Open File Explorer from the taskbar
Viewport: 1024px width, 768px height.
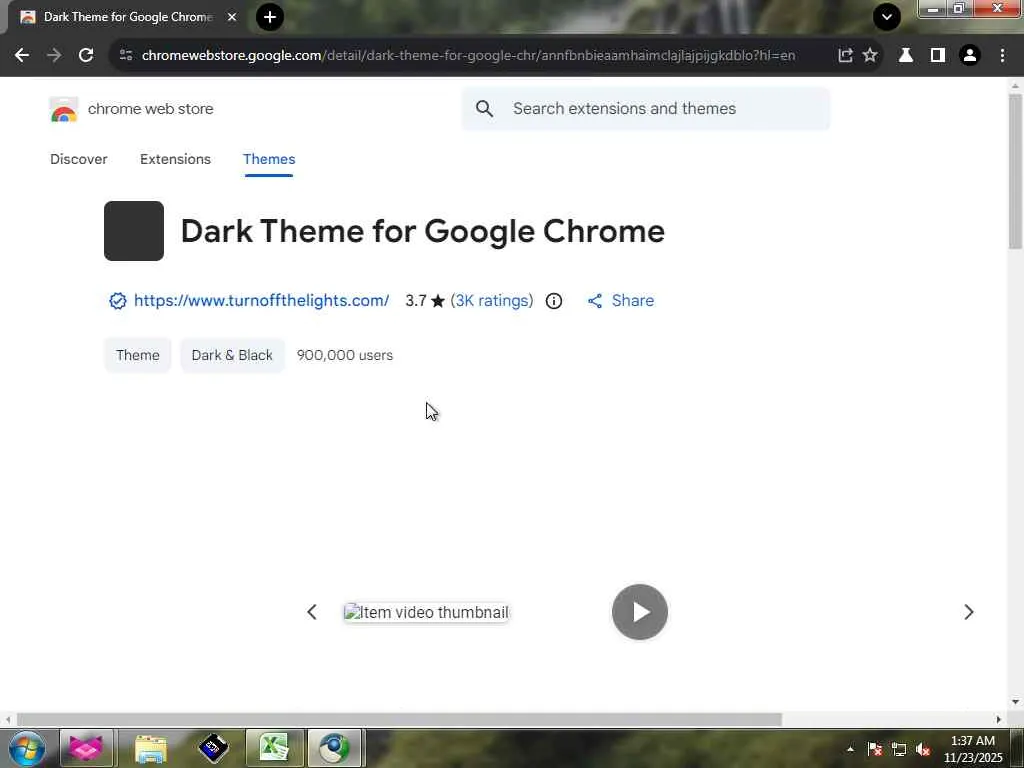(x=151, y=749)
